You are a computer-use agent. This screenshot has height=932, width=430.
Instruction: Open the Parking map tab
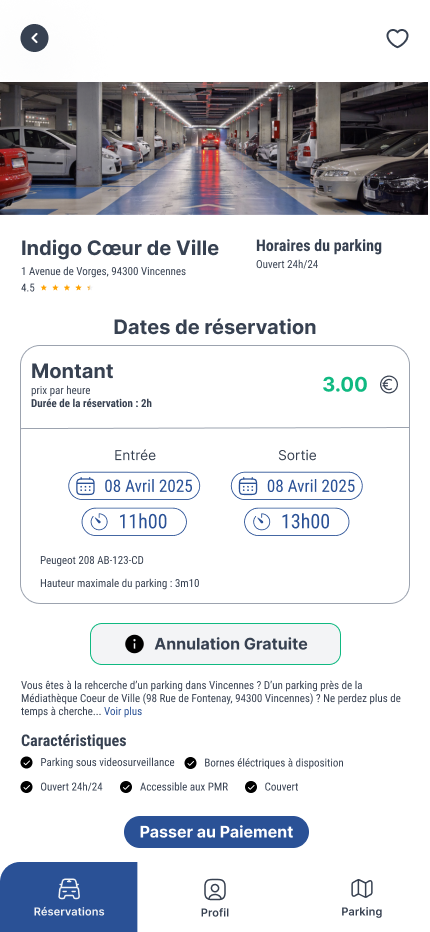(362, 897)
